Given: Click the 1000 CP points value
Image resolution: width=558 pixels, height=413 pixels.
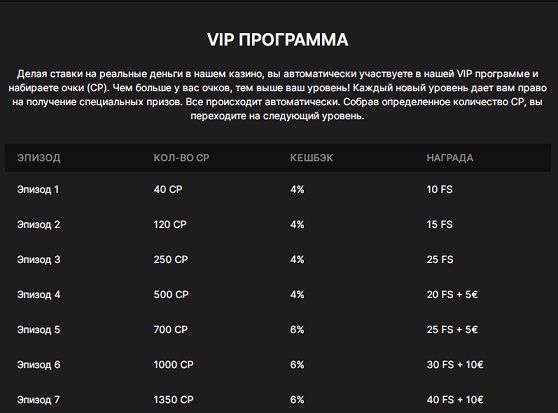Looking at the screenshot, I should coord(173,365).
